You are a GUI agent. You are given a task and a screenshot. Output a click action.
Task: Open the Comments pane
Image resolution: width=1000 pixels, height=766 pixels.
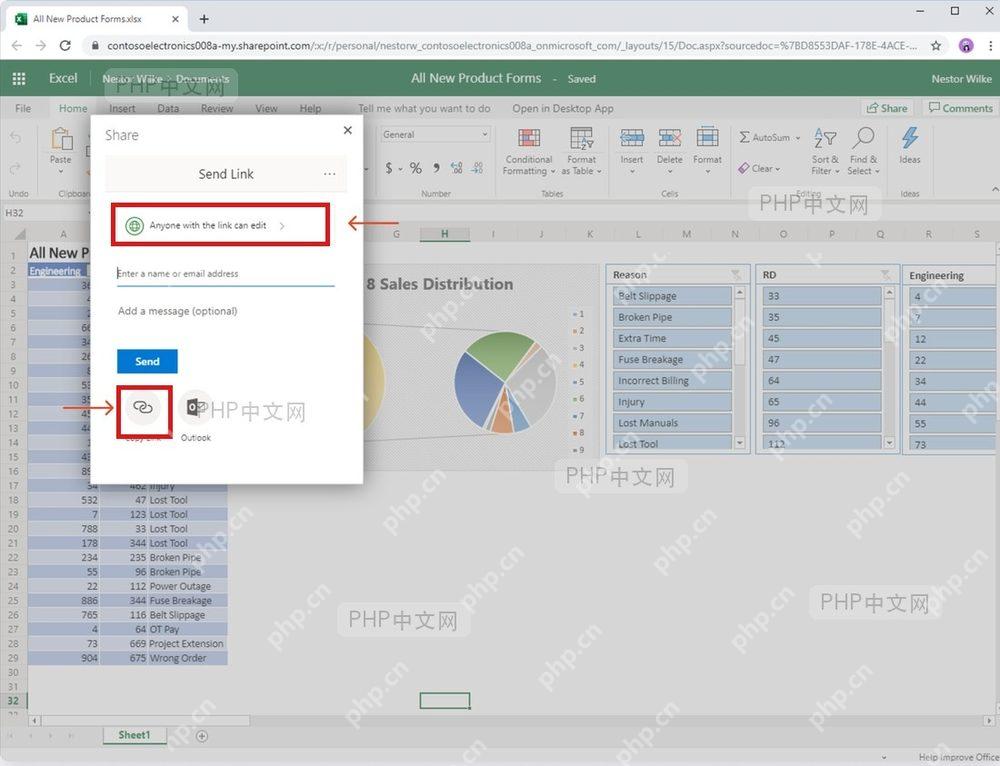coord(960,108)
